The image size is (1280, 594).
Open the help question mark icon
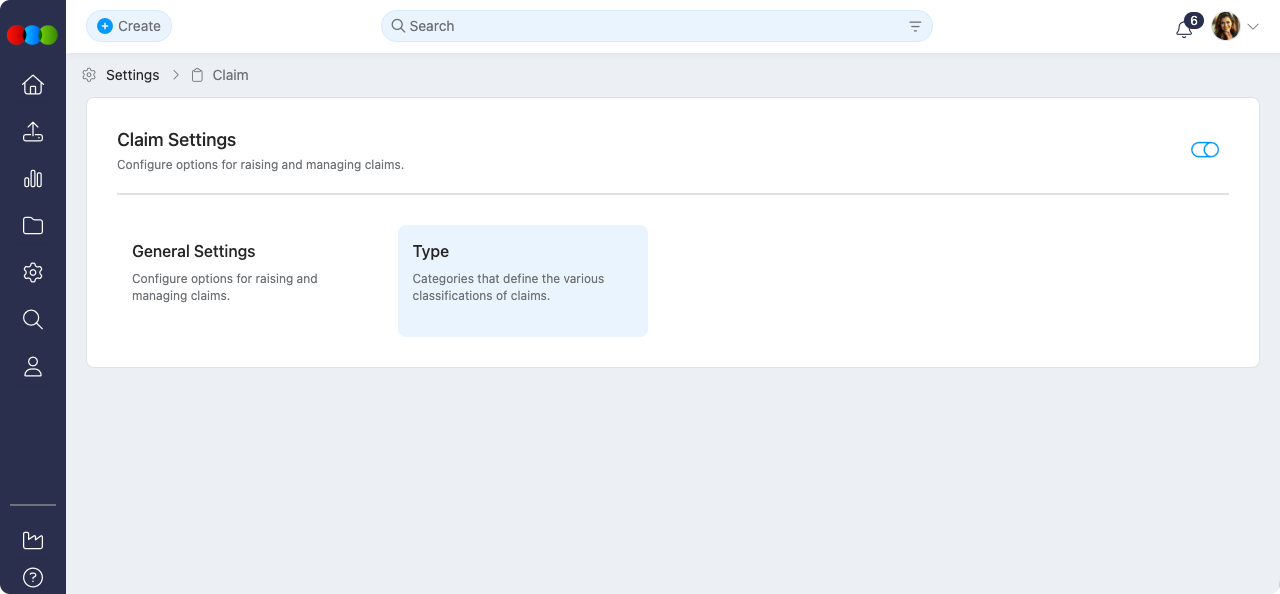pyautogui.click(x=33, y=577)
